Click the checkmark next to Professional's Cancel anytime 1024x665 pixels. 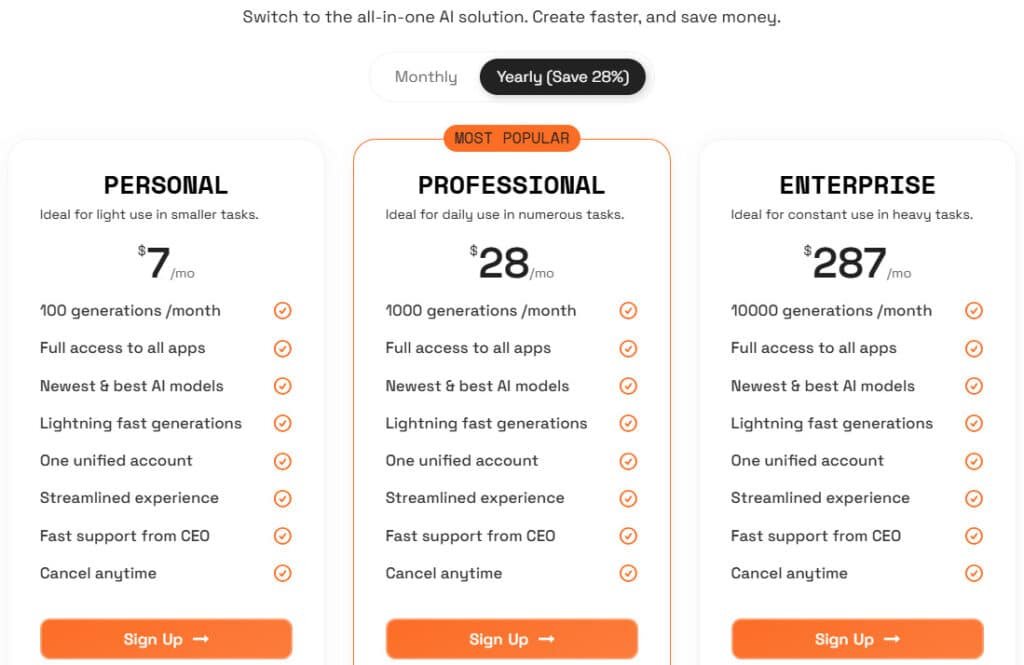[x=628, y=573]
